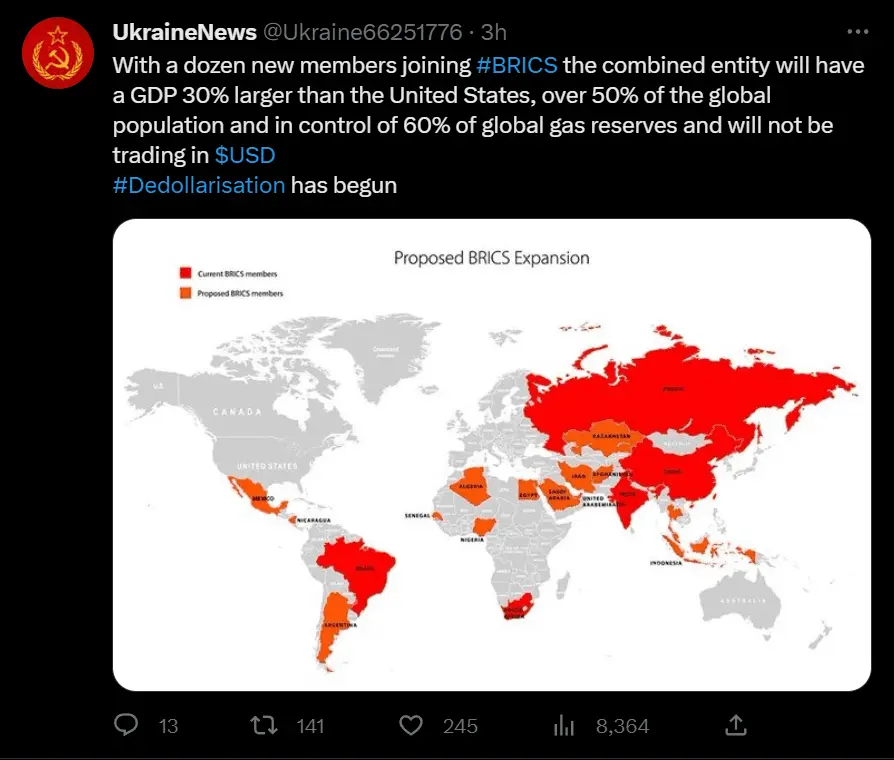This screenshot has height=760, width=894.
Task: Click the 245 likes count
Action: click(x=460, y=726)
